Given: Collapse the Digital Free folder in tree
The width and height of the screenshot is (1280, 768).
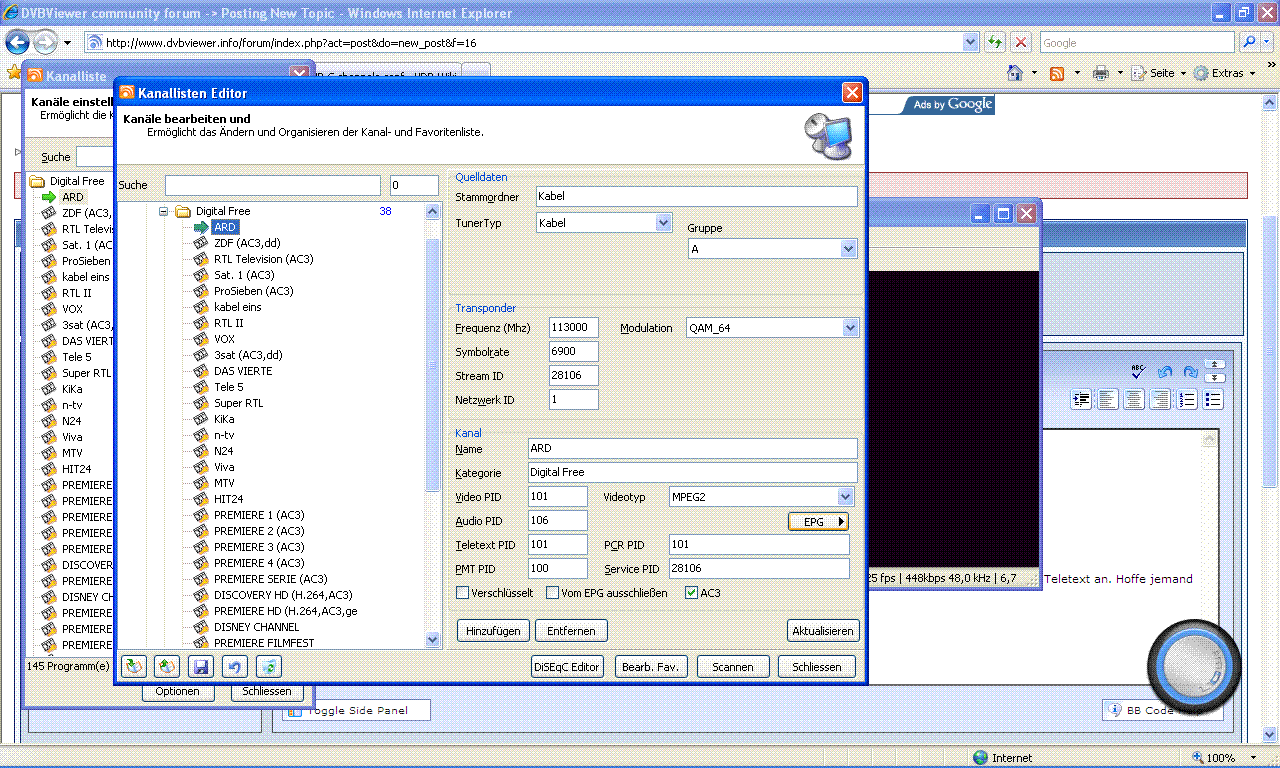Looking at the screenshot, I should point(164,211).
